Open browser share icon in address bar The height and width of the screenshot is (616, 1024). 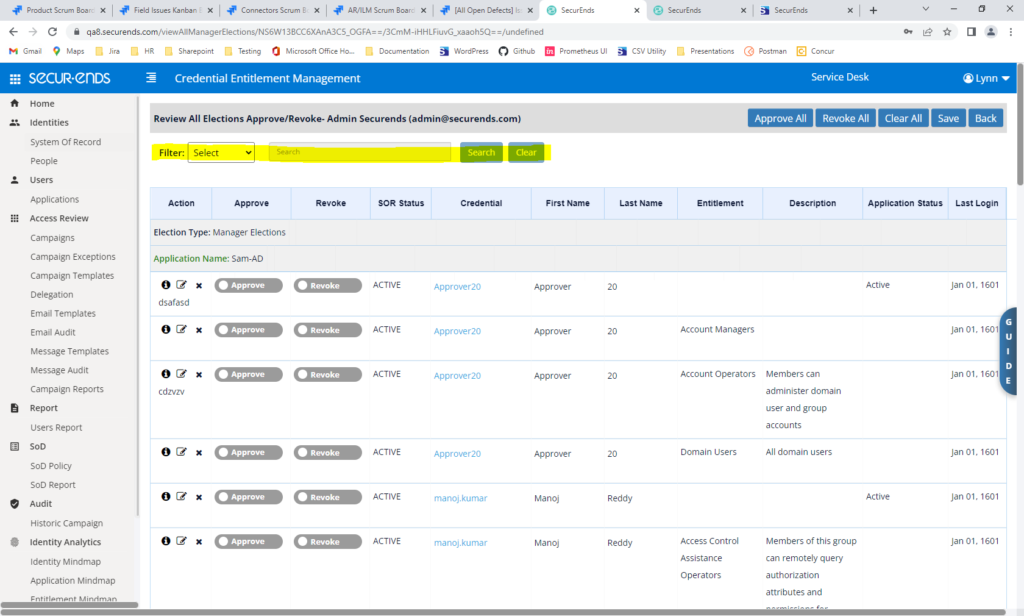(x=927, y=31)
